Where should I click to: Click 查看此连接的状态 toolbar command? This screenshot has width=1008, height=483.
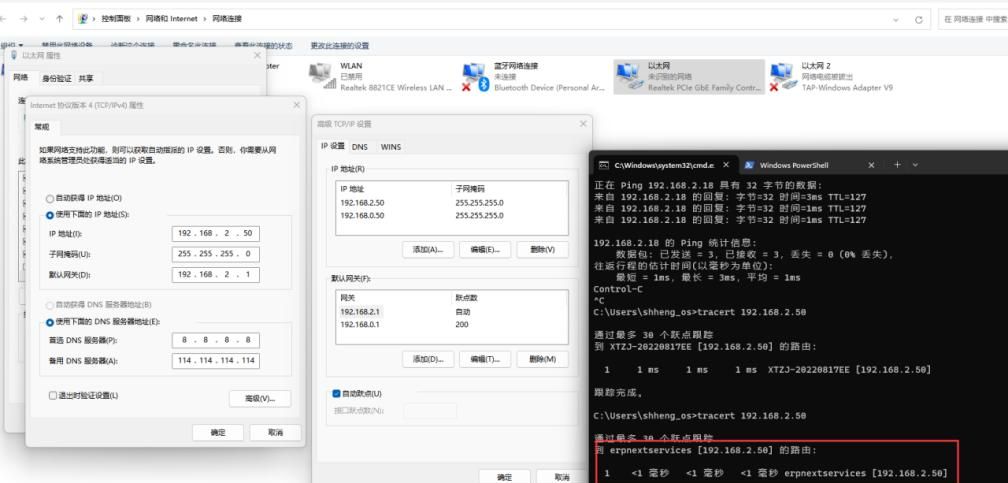tap(263, 46)
